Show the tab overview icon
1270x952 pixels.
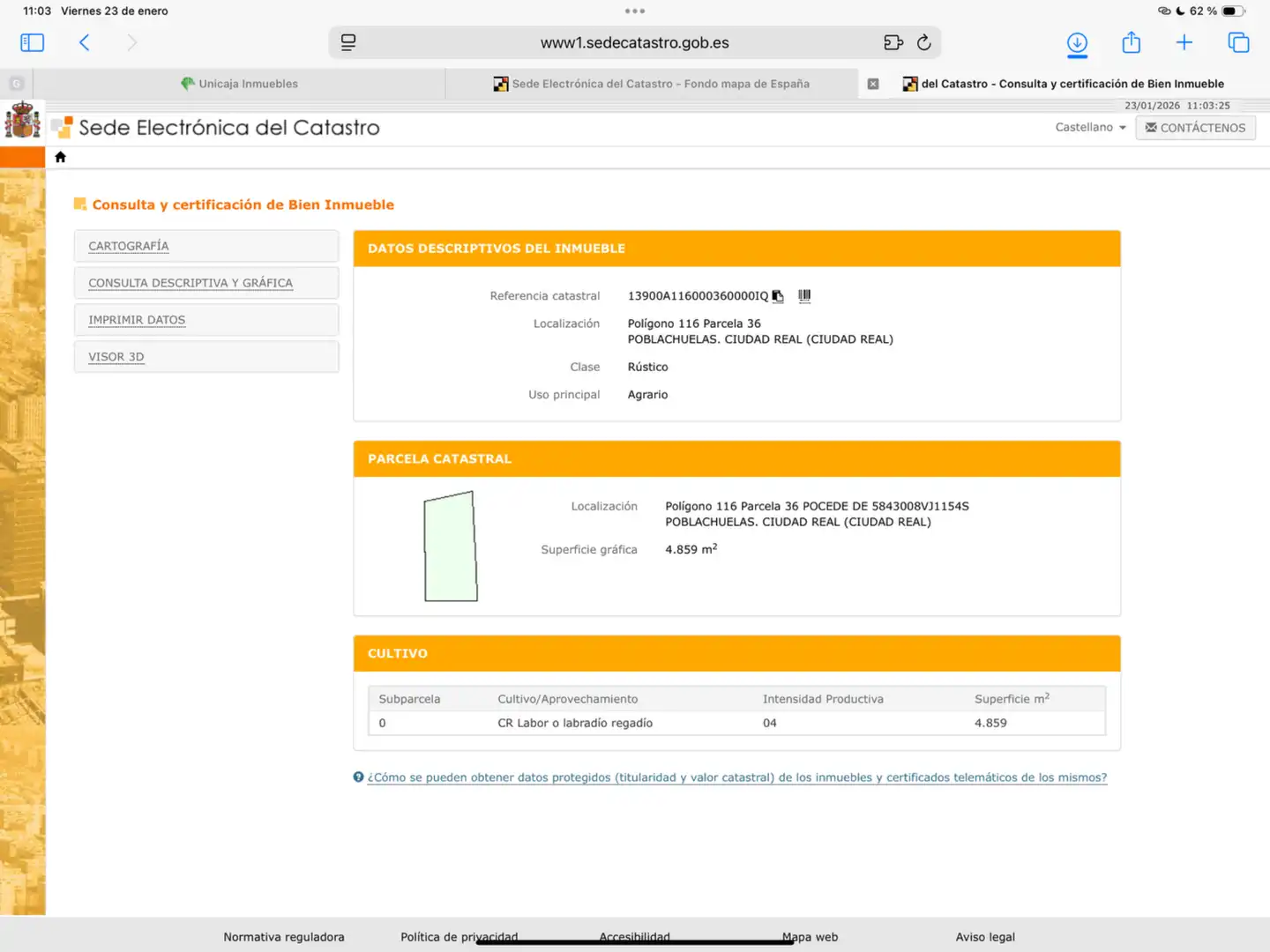[1238, 42]
